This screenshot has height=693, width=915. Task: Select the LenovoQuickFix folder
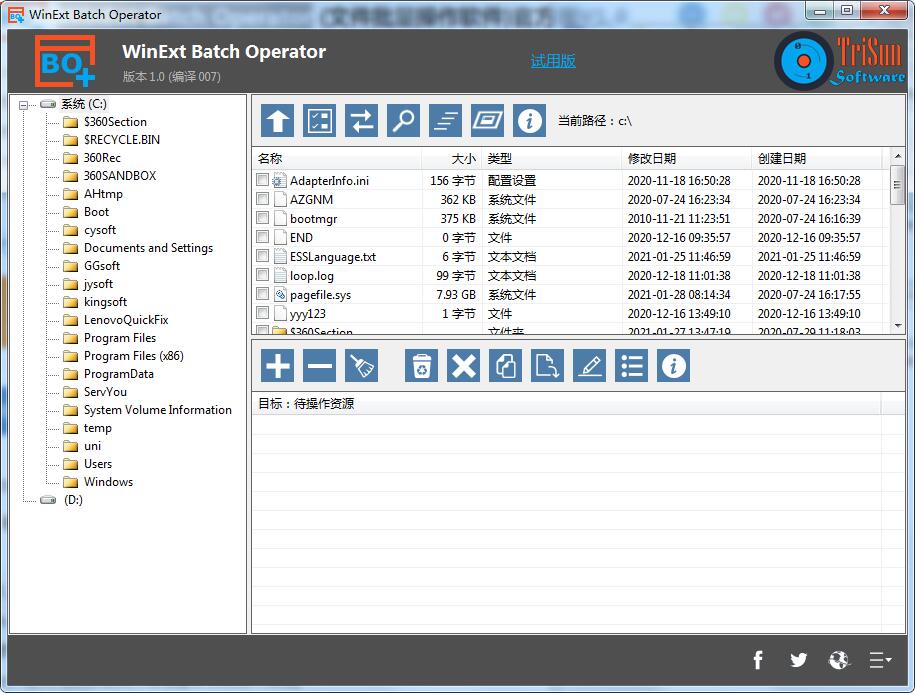click(125, 320)
